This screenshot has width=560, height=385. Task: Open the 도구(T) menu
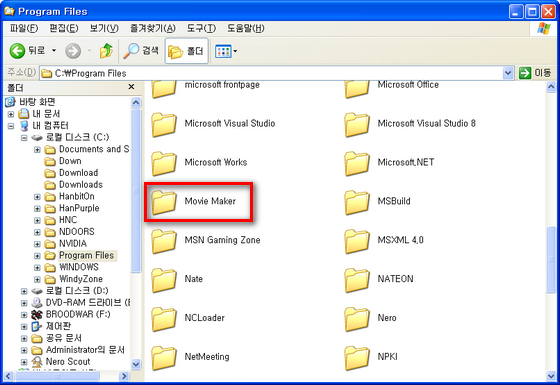tap(201, 28)
